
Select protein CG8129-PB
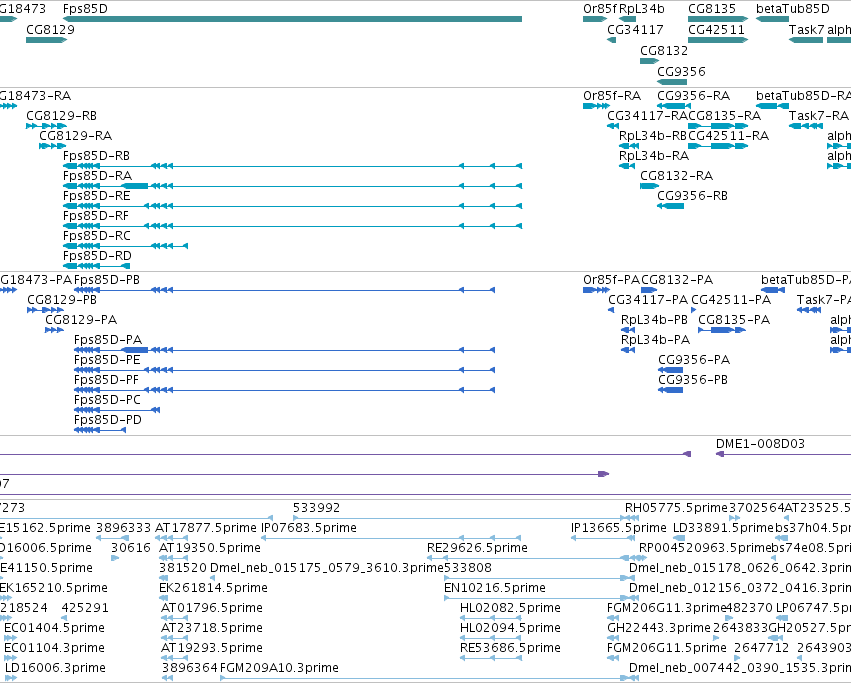[62, 301]
